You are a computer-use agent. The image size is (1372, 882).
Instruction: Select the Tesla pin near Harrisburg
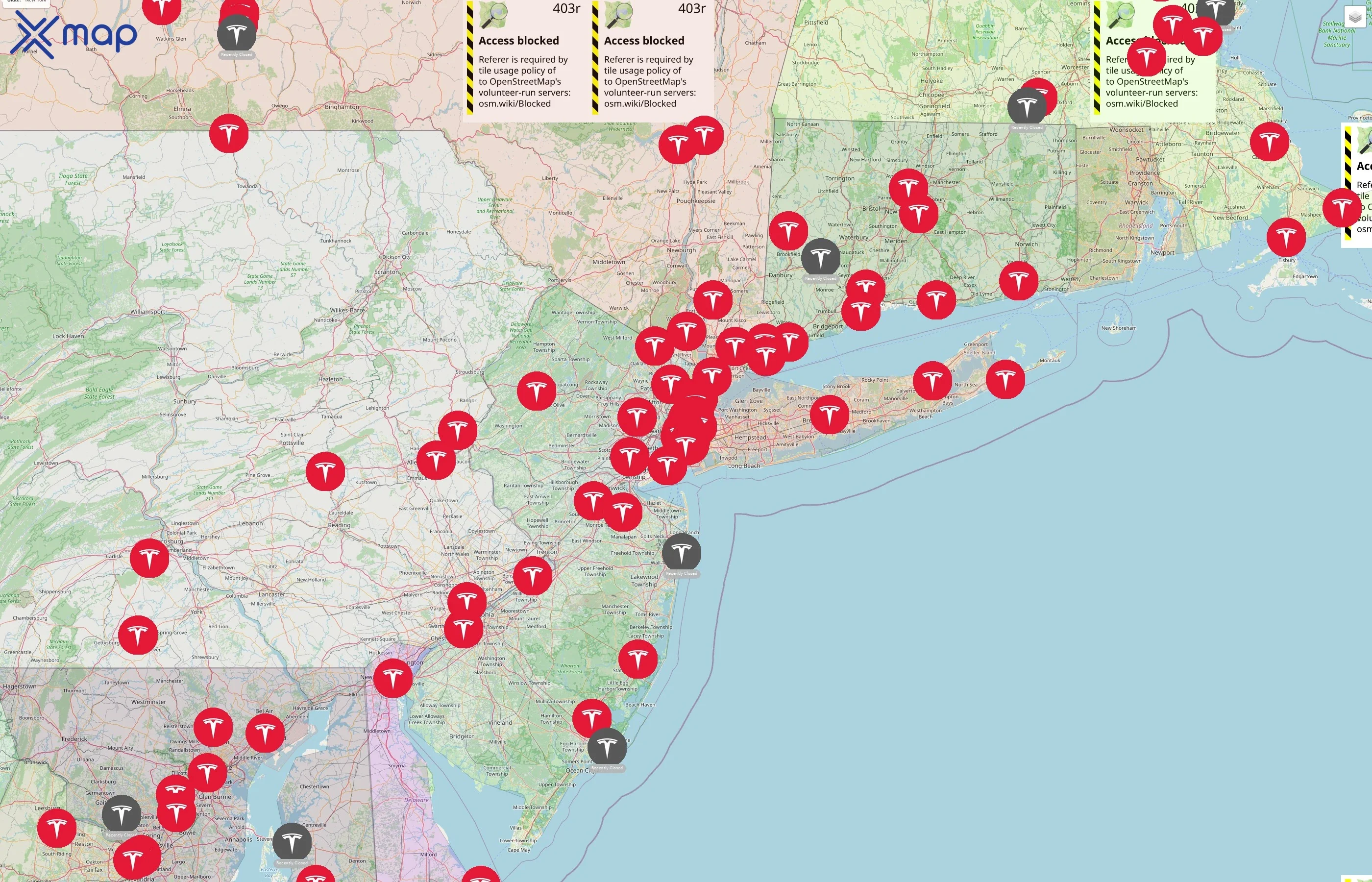pos(150,557)
